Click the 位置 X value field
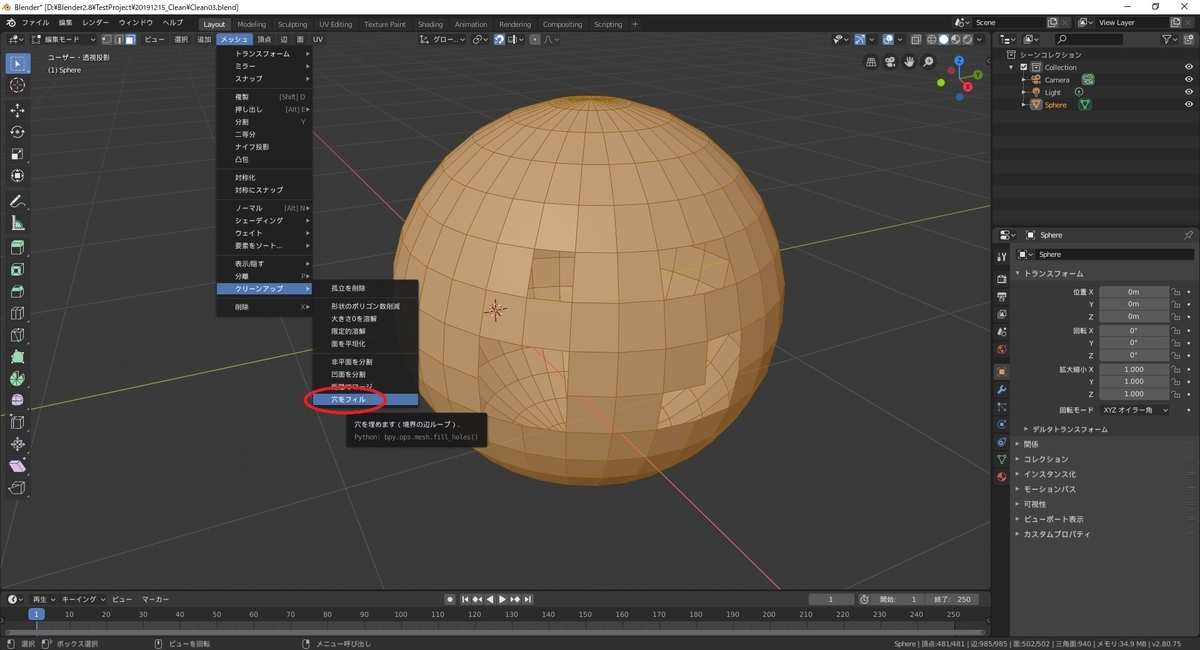Viewport: 1200px width, 650px height. point(1133,292)
